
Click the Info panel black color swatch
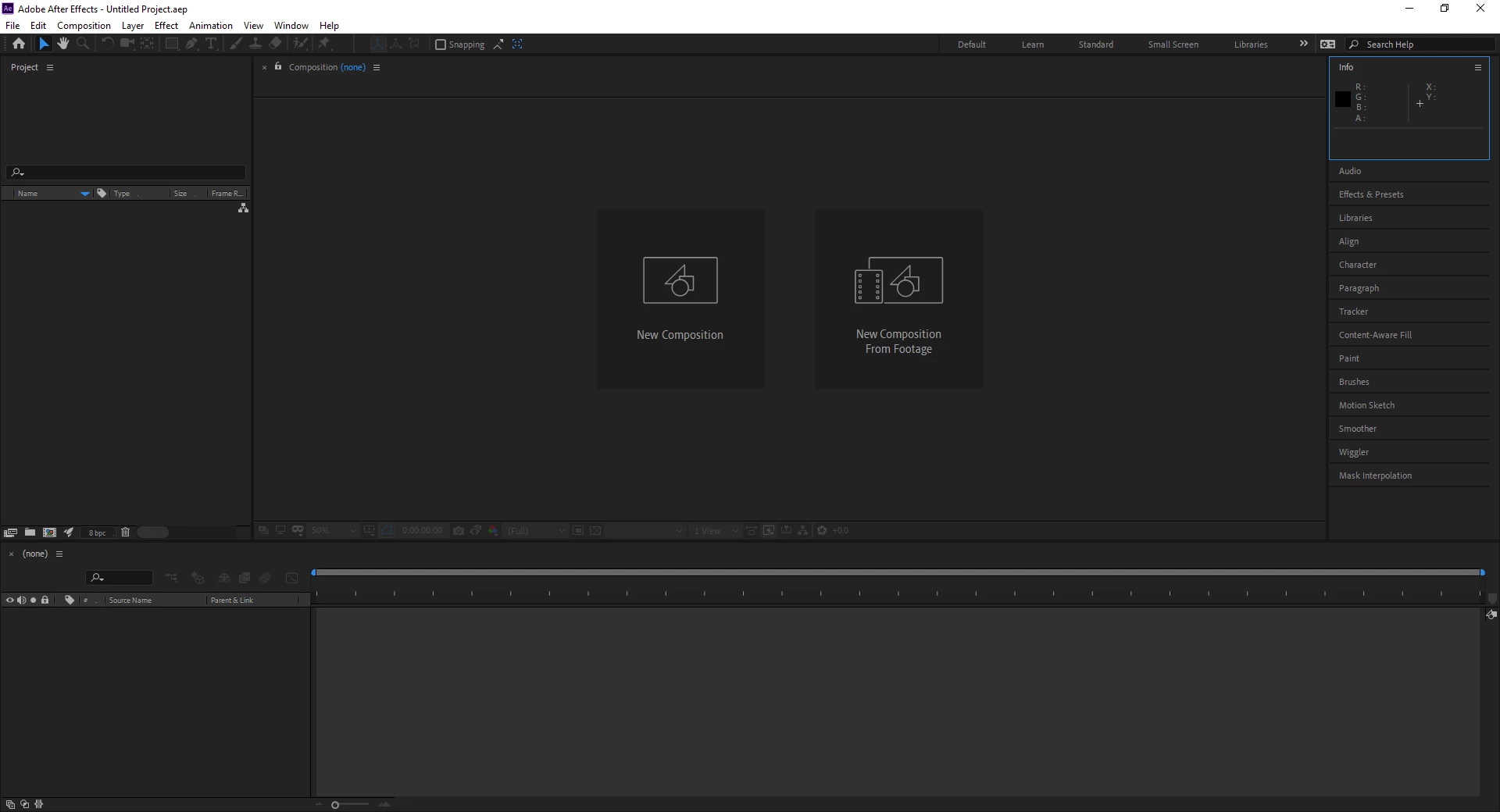(1343, 99)
